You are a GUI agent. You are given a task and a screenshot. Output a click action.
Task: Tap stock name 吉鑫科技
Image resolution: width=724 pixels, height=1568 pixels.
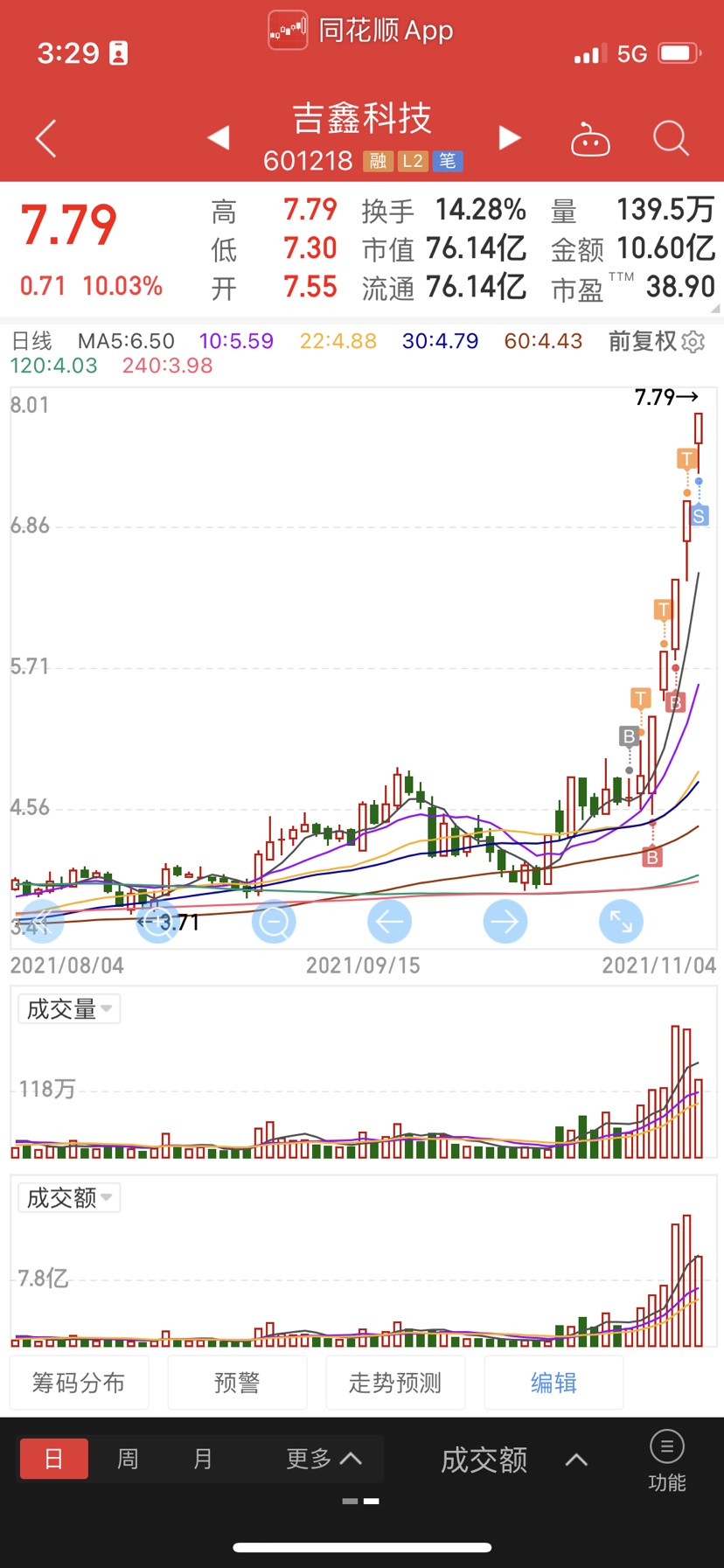(362, 118)
